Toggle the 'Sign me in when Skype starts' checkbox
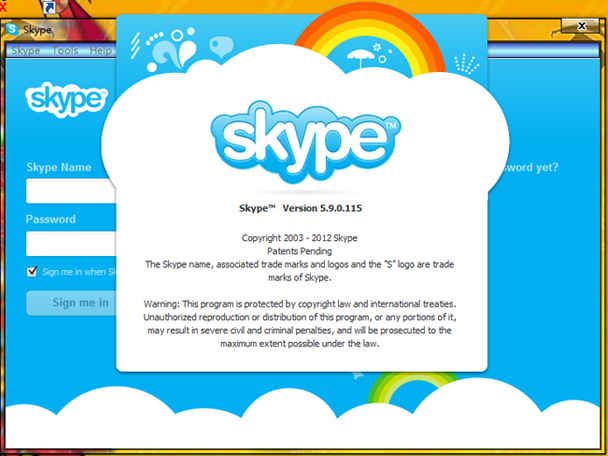 point(32,271)
